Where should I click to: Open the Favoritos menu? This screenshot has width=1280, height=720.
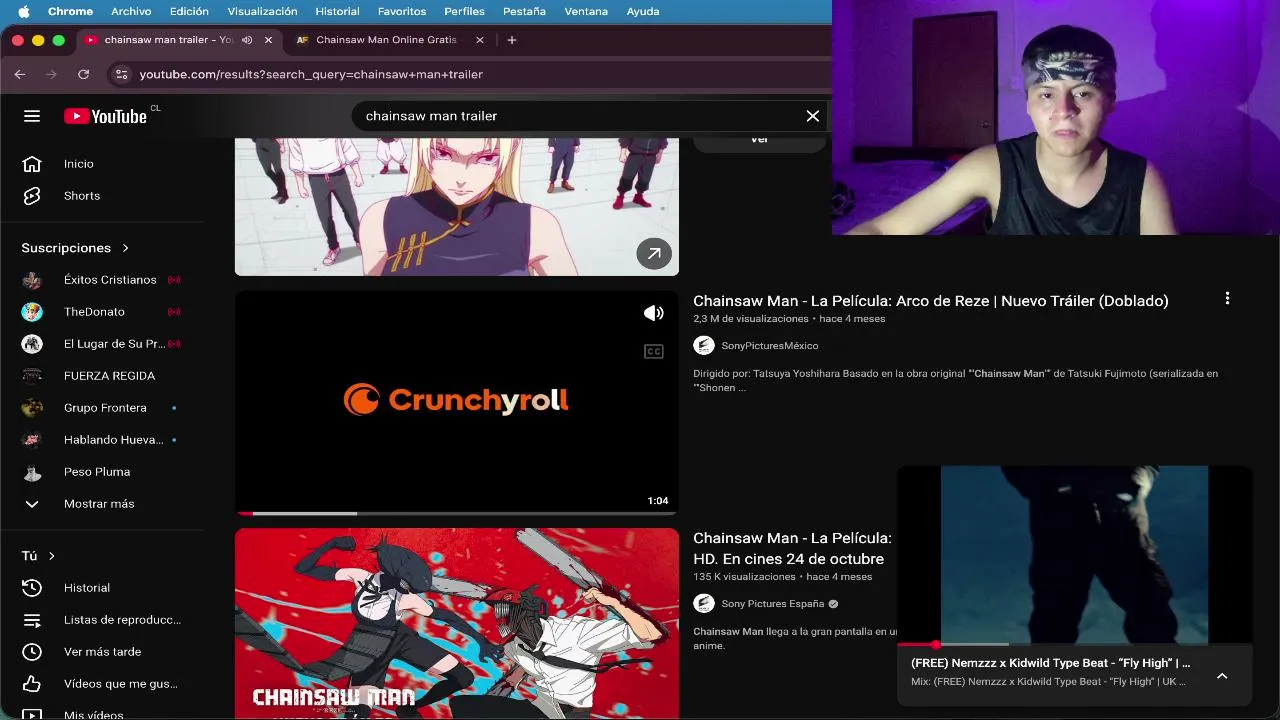(402, 11)
